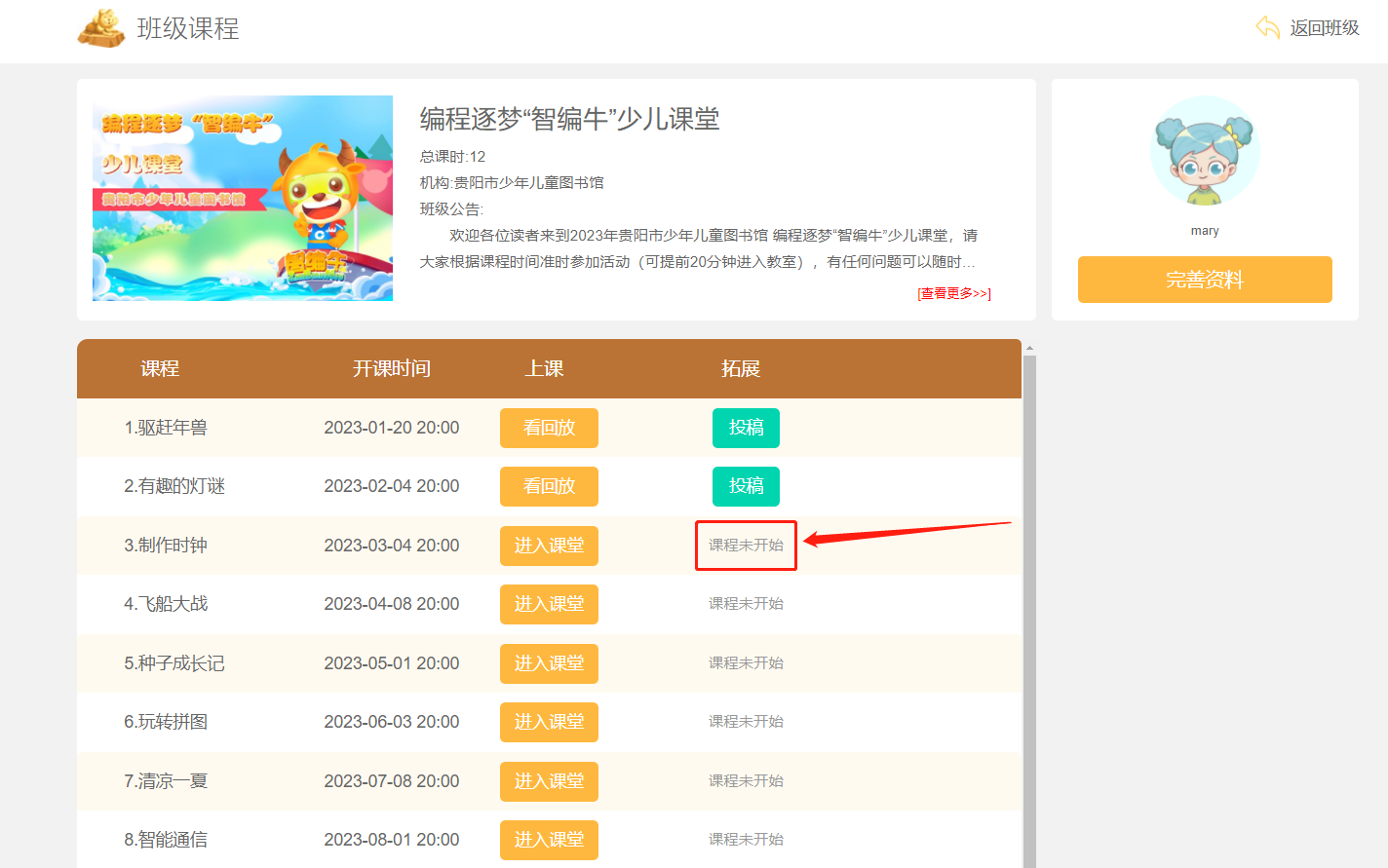The height and width of the screenshot is (868, 1388).
Task: Click the 返回班级 link
Action: [x=1324, y=28]
